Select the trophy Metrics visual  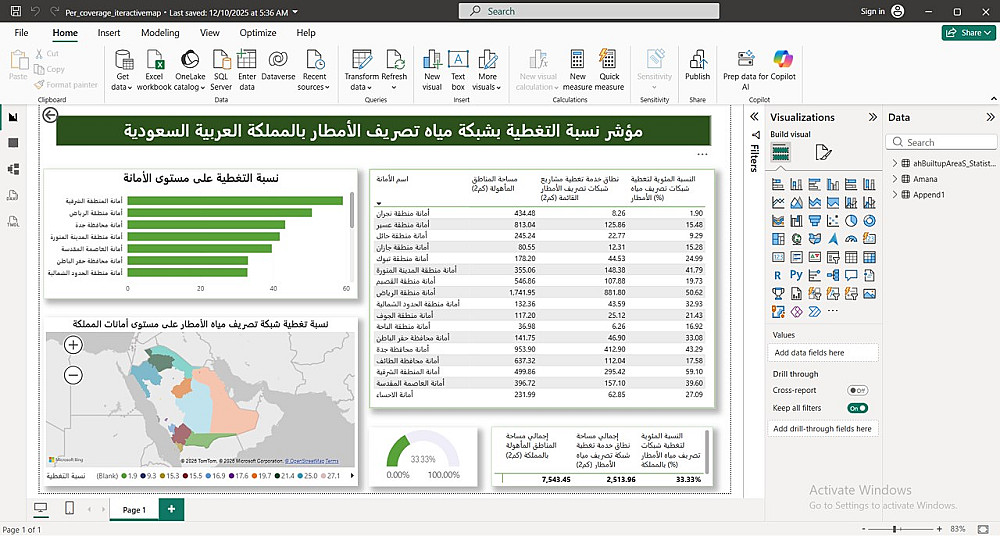pyautogui.click(x=778, y=294)
